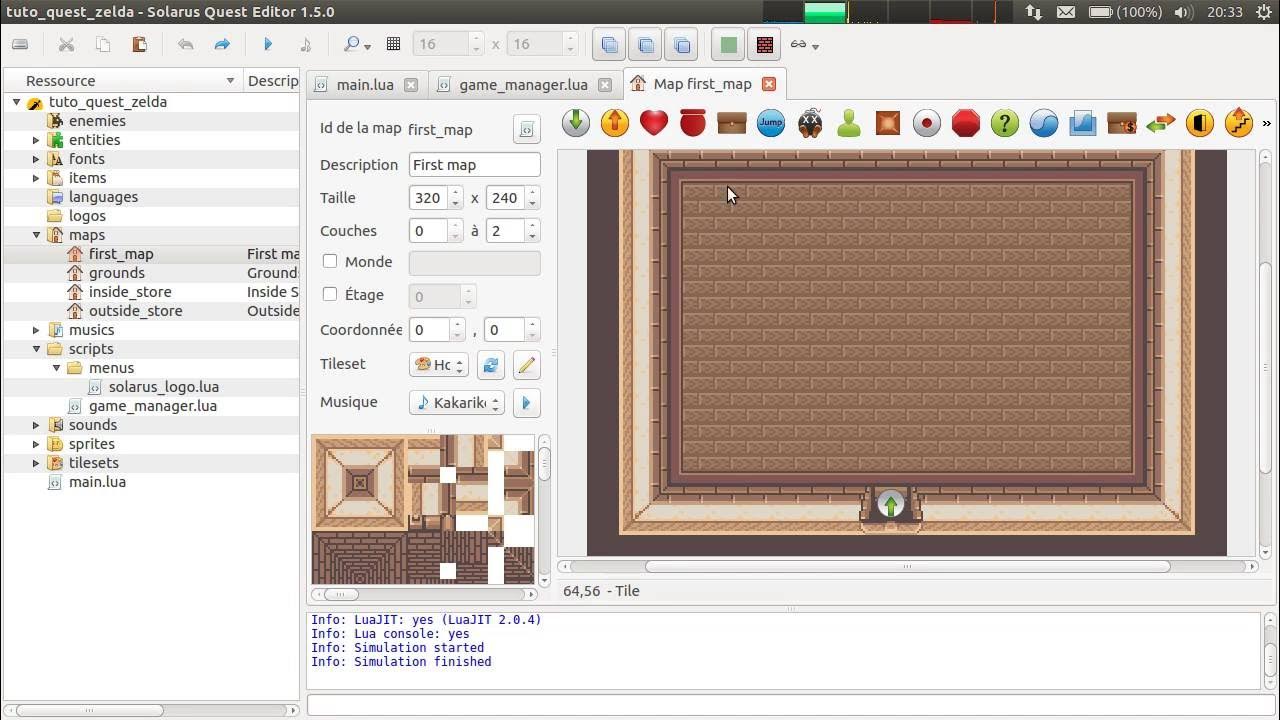Play the selected Musique track
Screen dimensions: 1280x720
pos(526,403)
